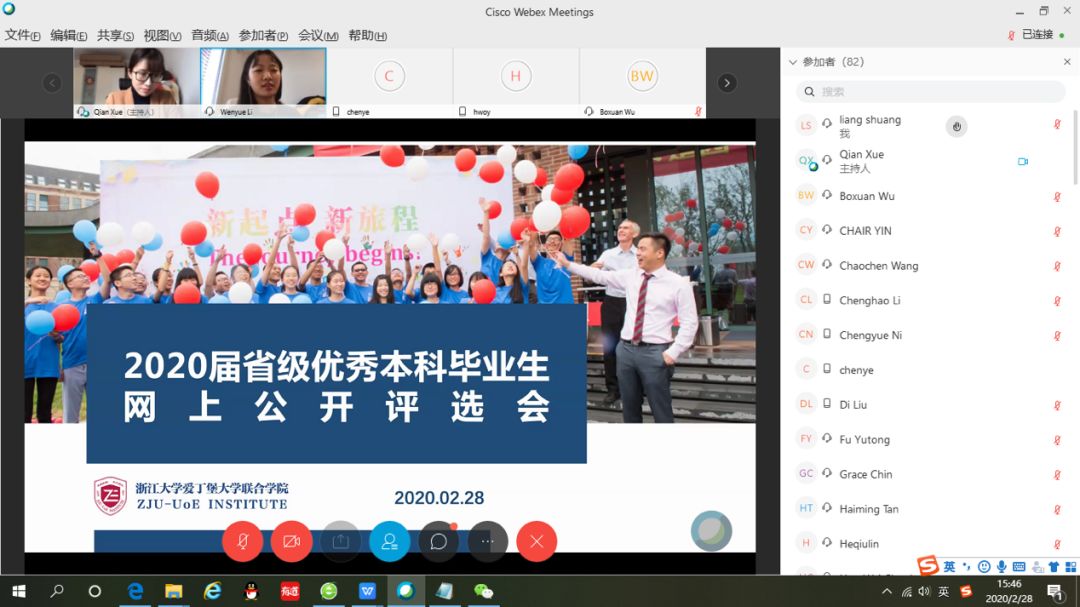Open the chat bubble button

pyautogui.click(x=438, y=541)
